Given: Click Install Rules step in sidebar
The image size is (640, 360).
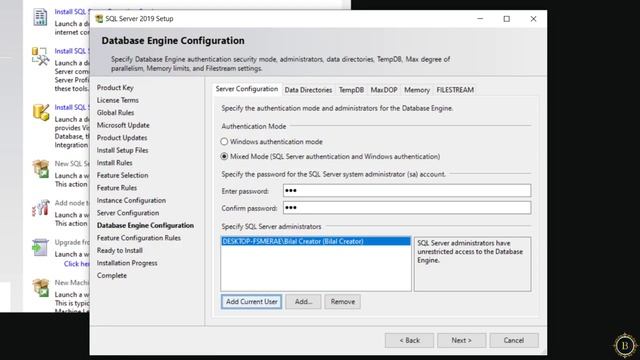Looking at the screenshot, I should 114,163.
